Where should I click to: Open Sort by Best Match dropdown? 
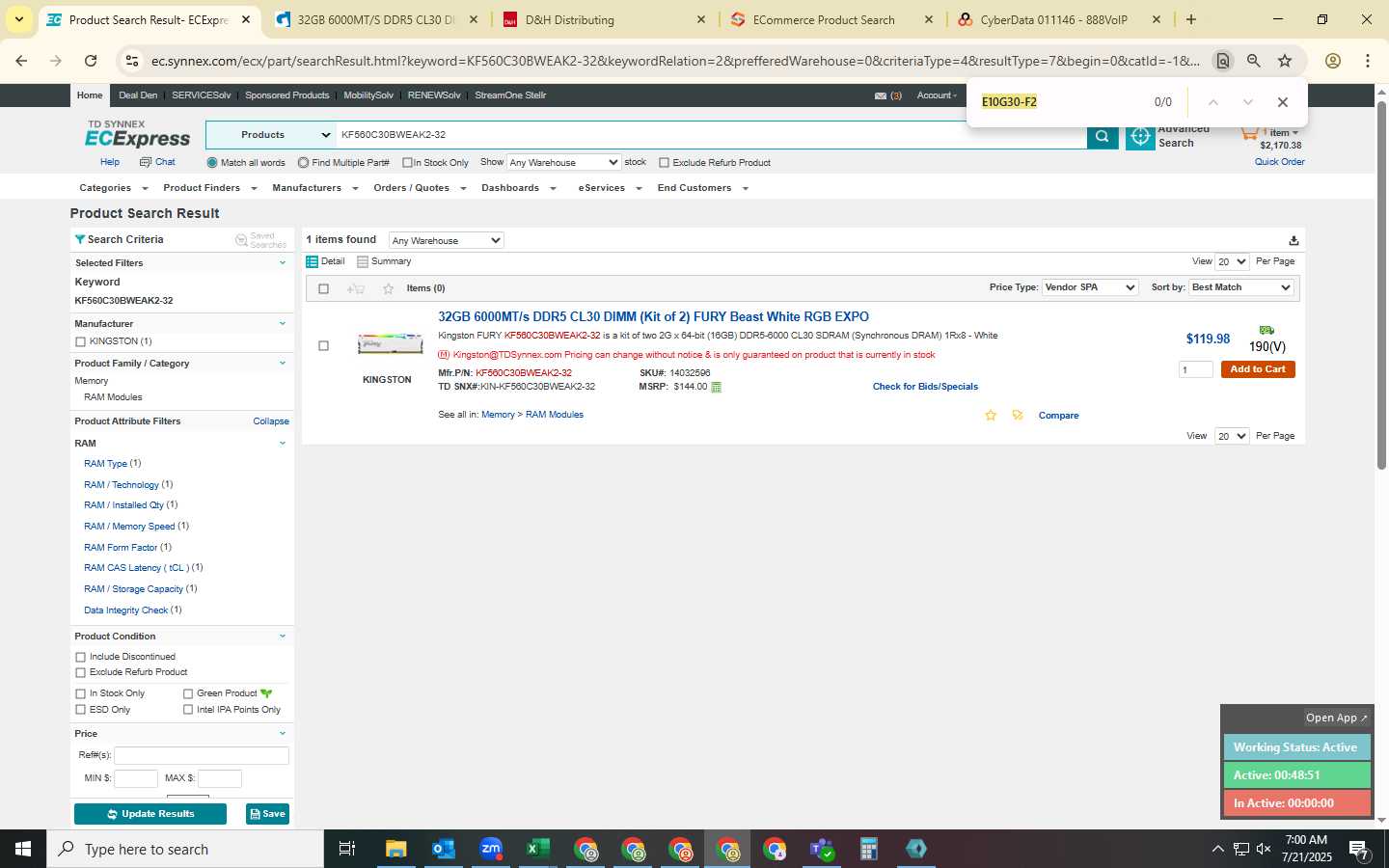point(1241,287)
